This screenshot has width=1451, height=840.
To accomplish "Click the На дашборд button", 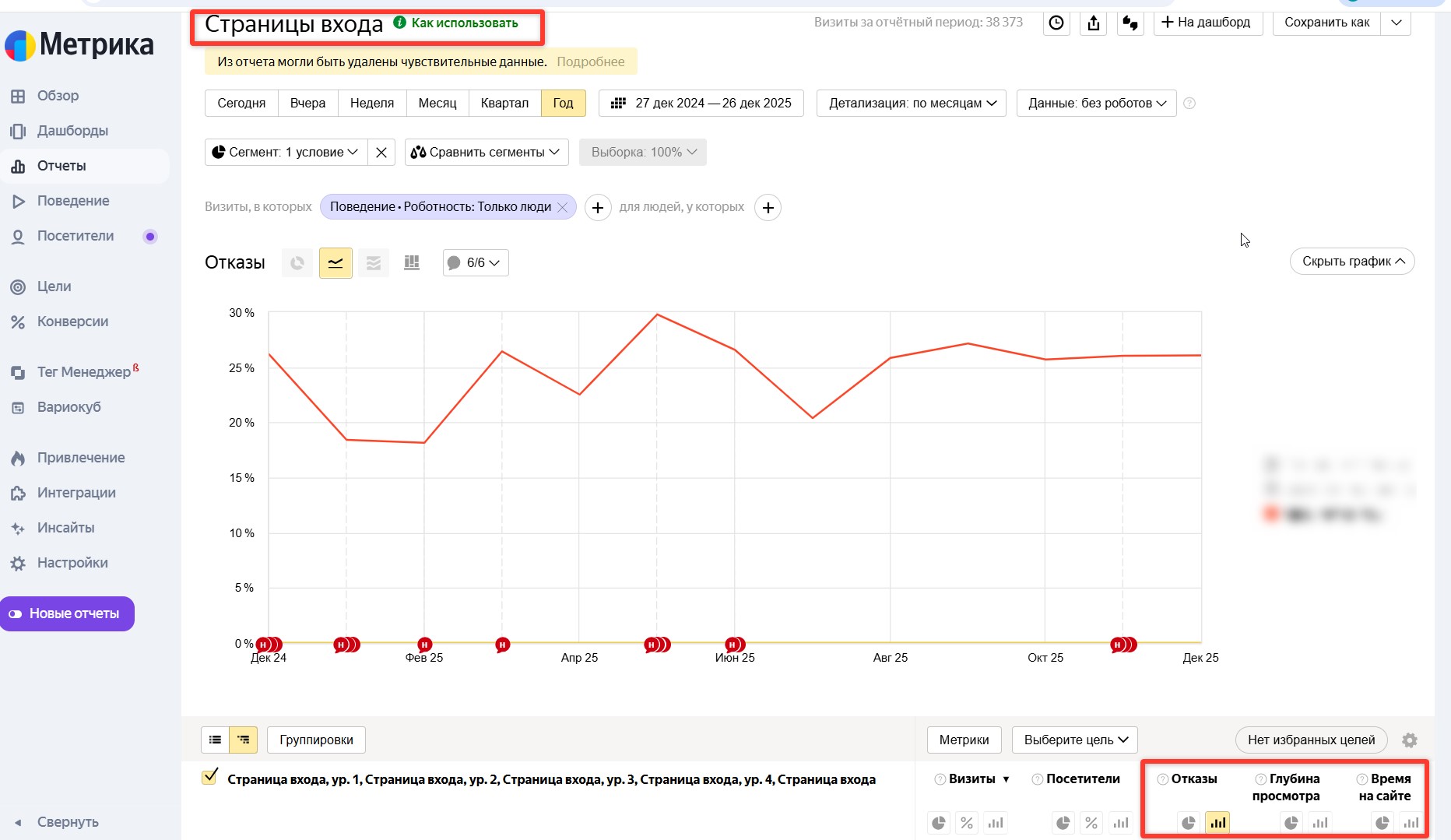I will coord(1207,23).
